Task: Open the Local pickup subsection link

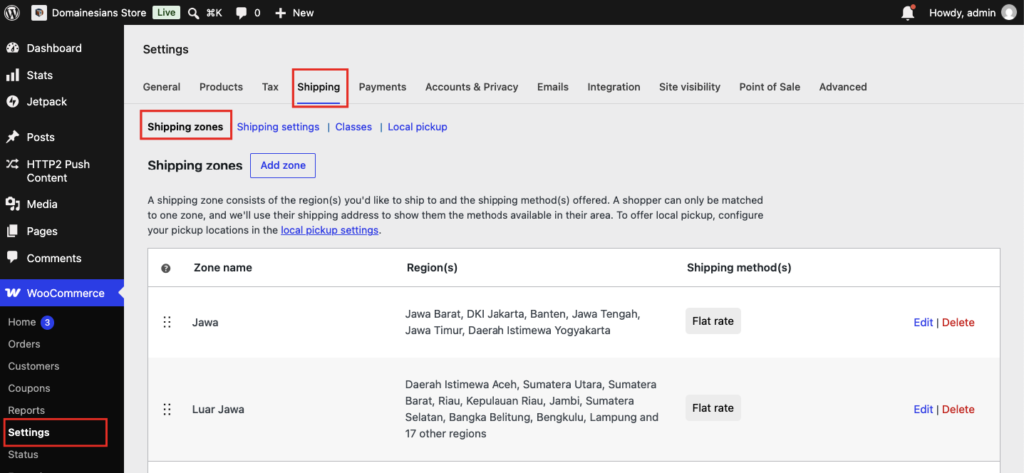Action: point(417,127)
